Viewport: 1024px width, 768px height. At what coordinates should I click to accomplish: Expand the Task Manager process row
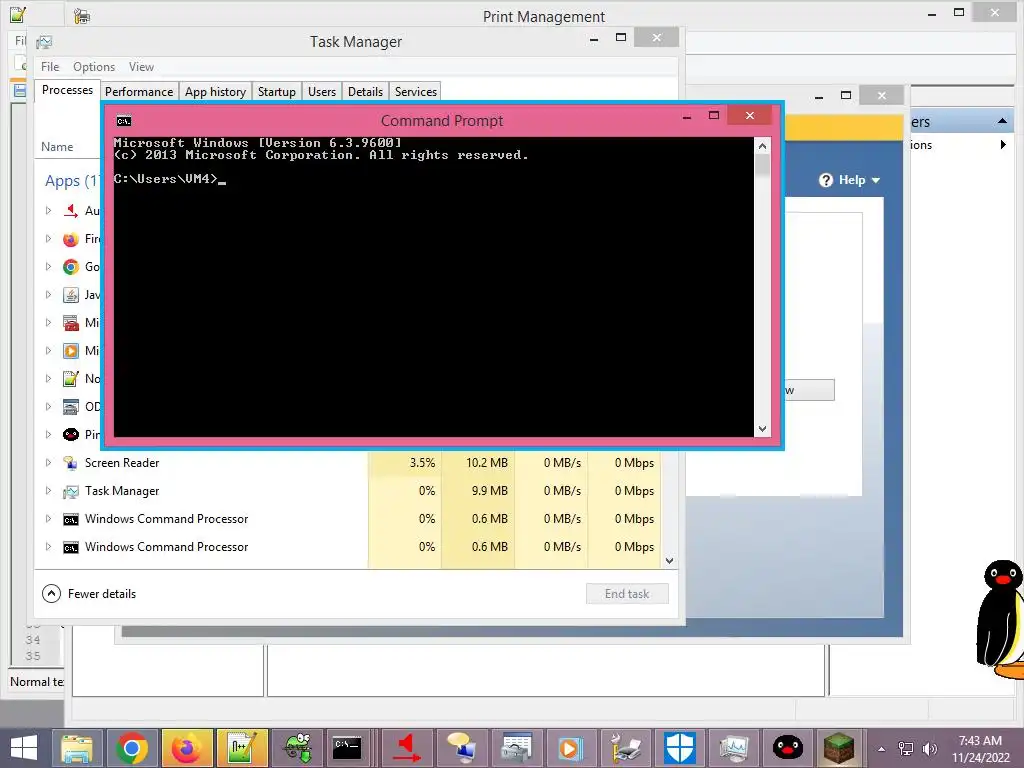coord(48,490)
